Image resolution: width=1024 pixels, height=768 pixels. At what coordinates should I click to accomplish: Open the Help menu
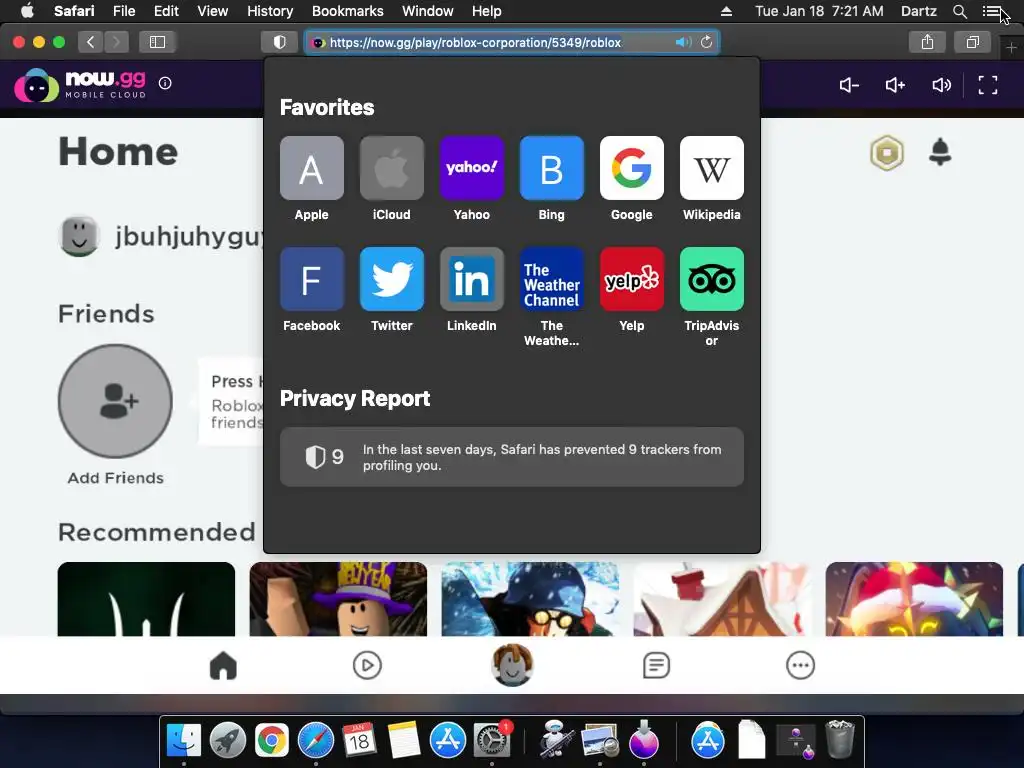tap(487, 11)
